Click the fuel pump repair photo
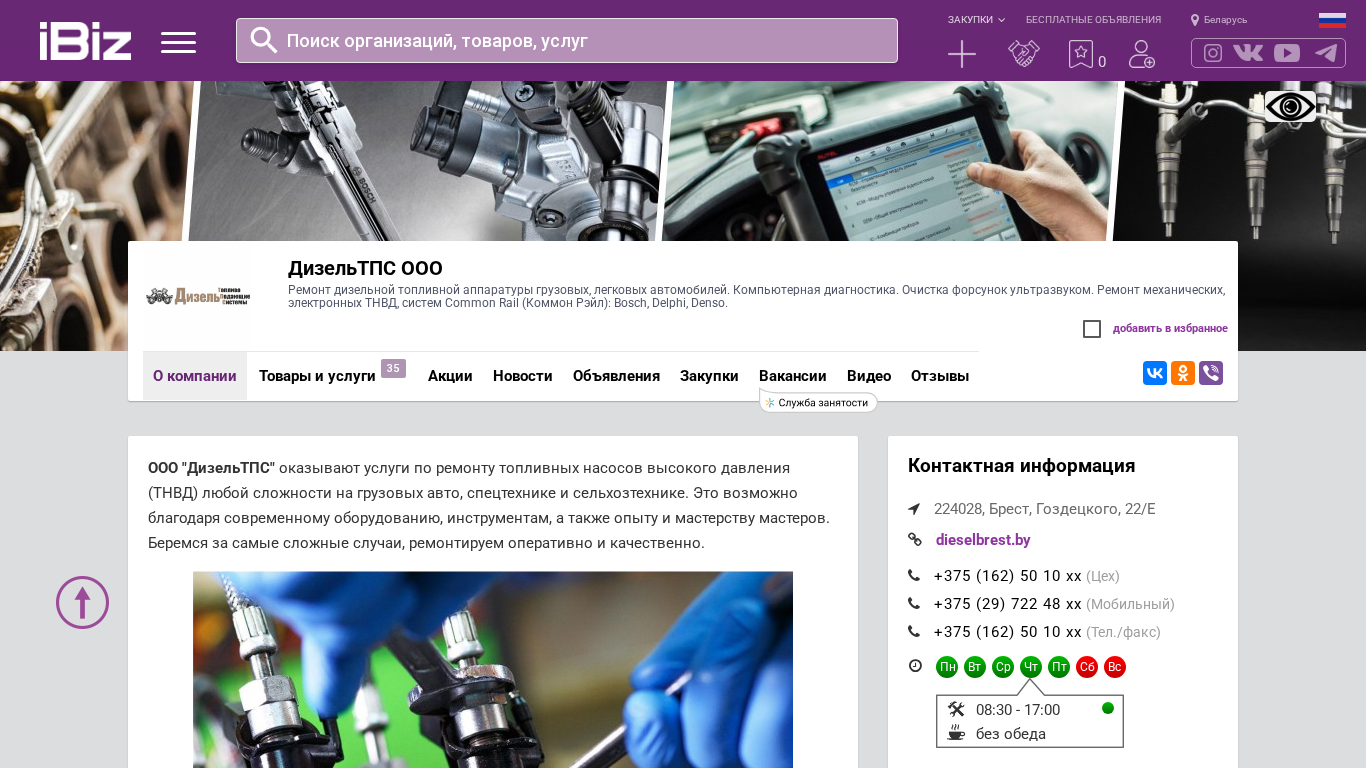 click(493, 670)
